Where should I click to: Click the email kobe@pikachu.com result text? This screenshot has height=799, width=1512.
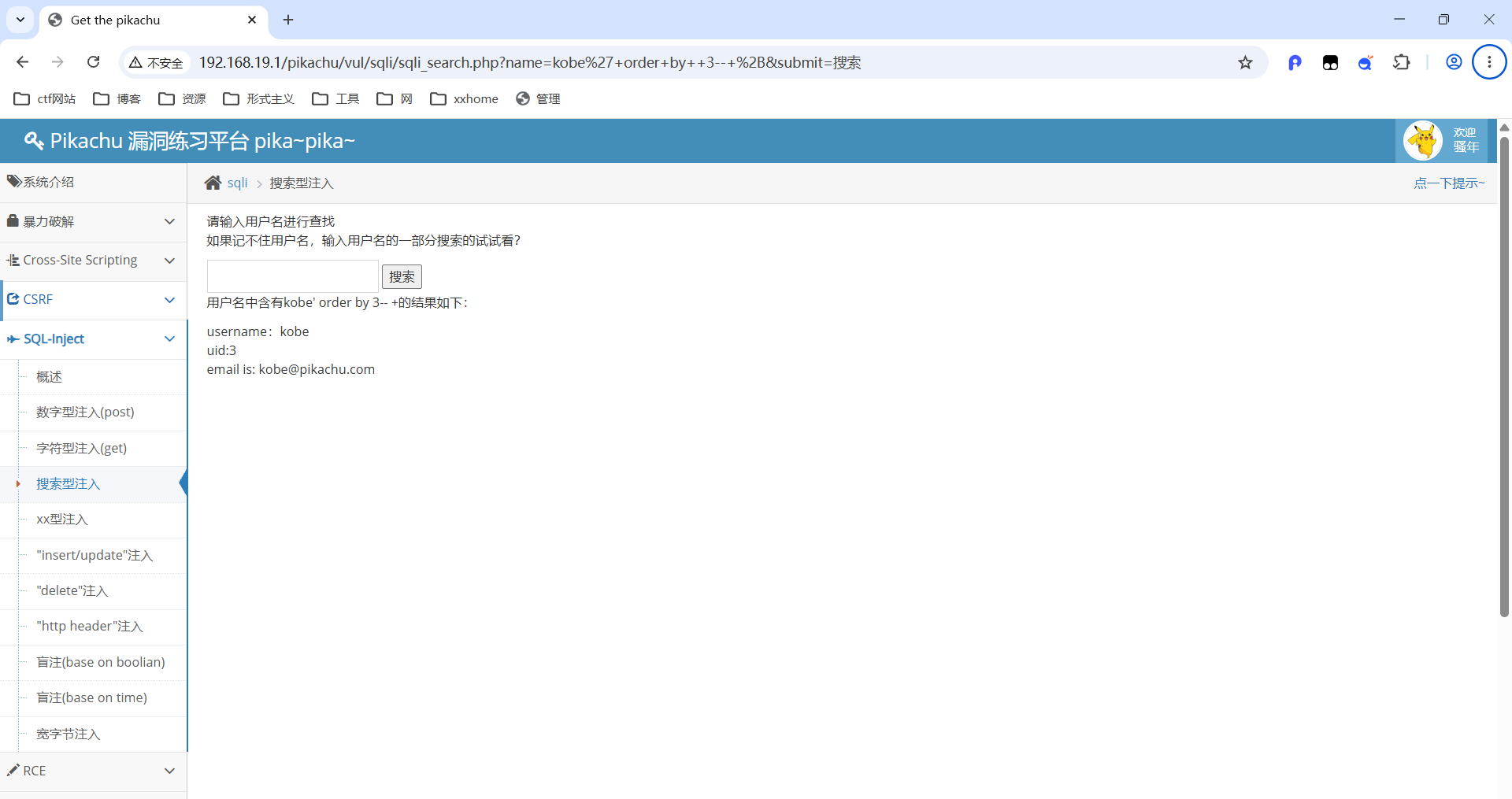click(x=291, y=369)
